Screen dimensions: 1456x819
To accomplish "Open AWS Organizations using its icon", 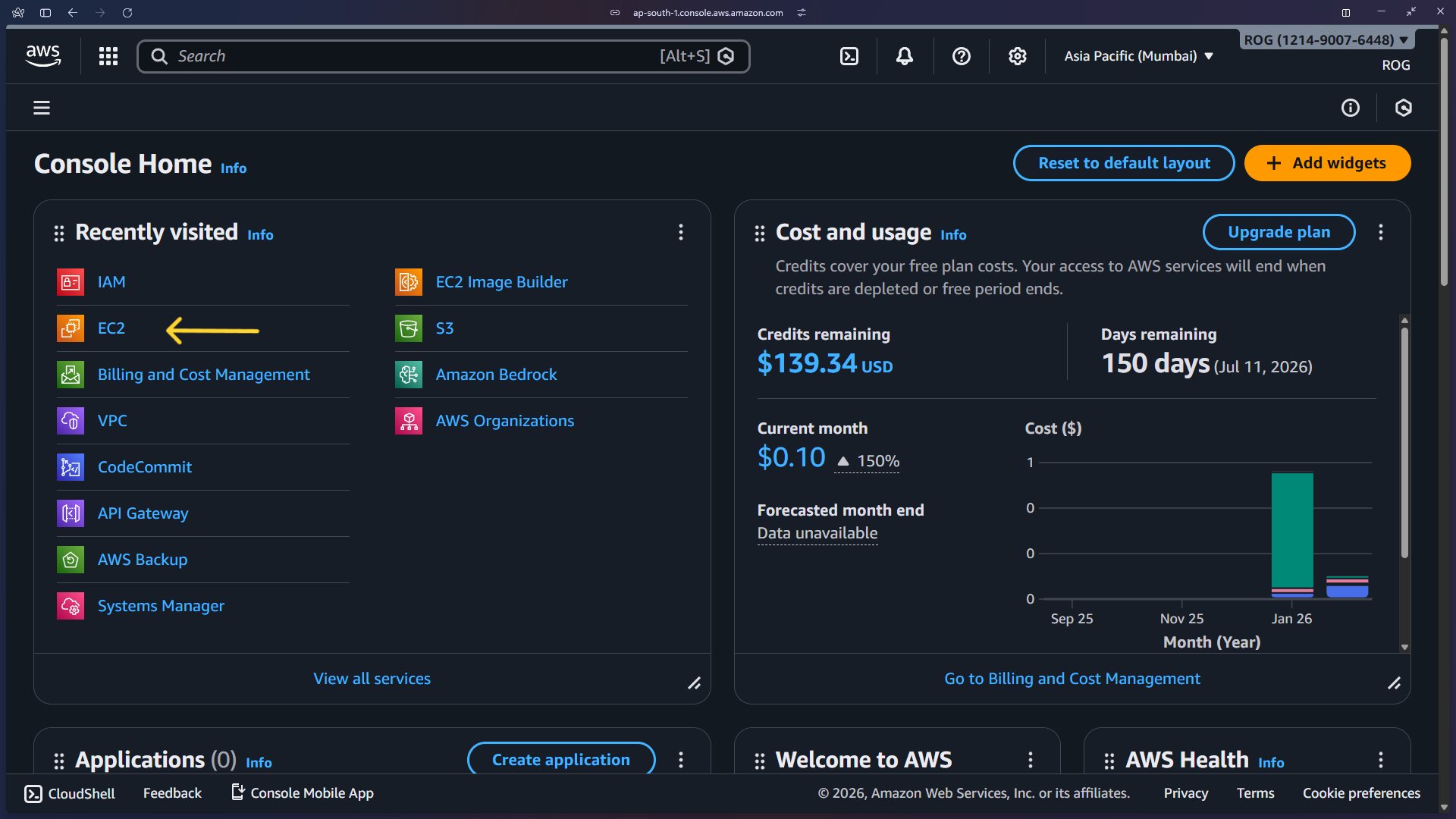I will (408, 420).
